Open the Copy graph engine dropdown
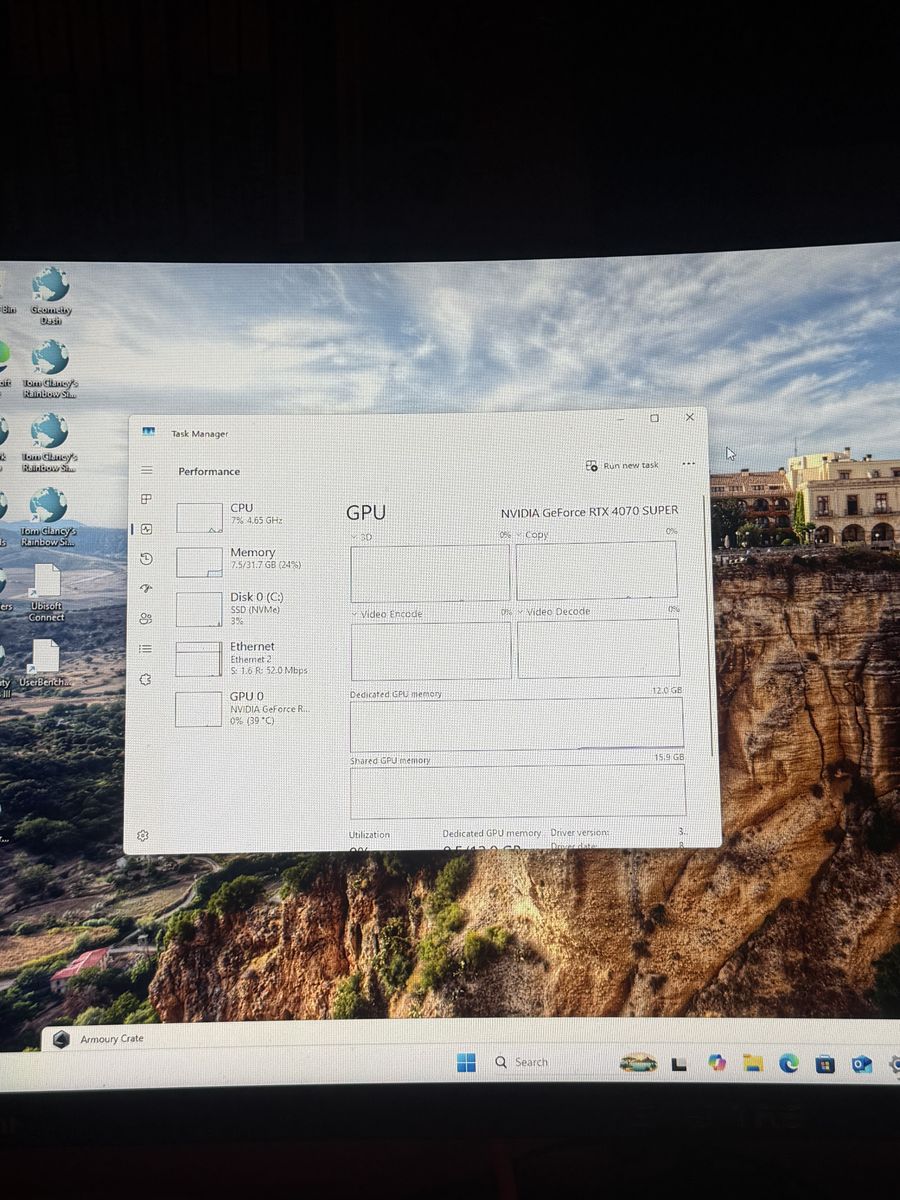900x1200 pixels. pyautogui.click(x=521, y=535)
